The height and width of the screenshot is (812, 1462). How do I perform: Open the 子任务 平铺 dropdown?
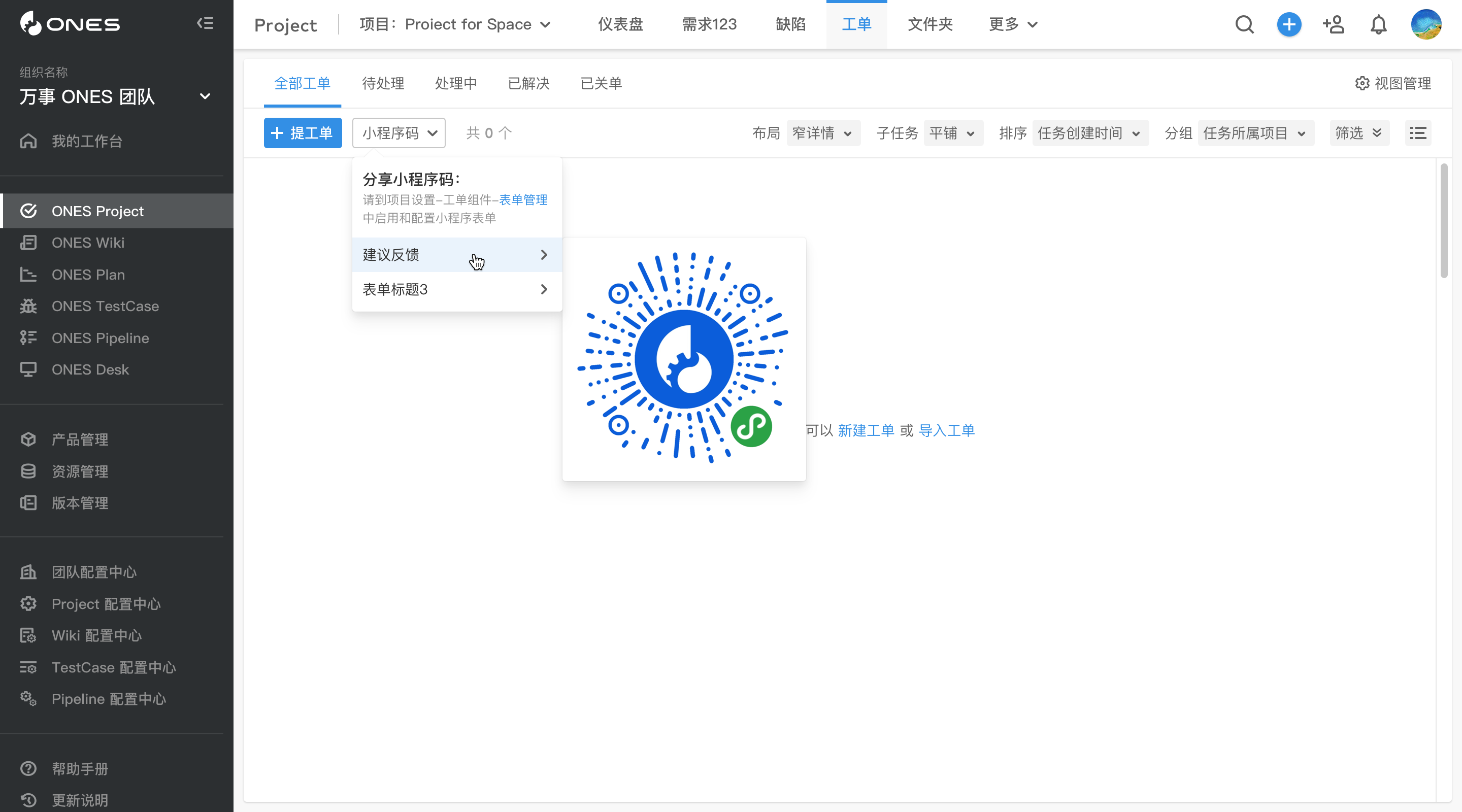point(953,133)
